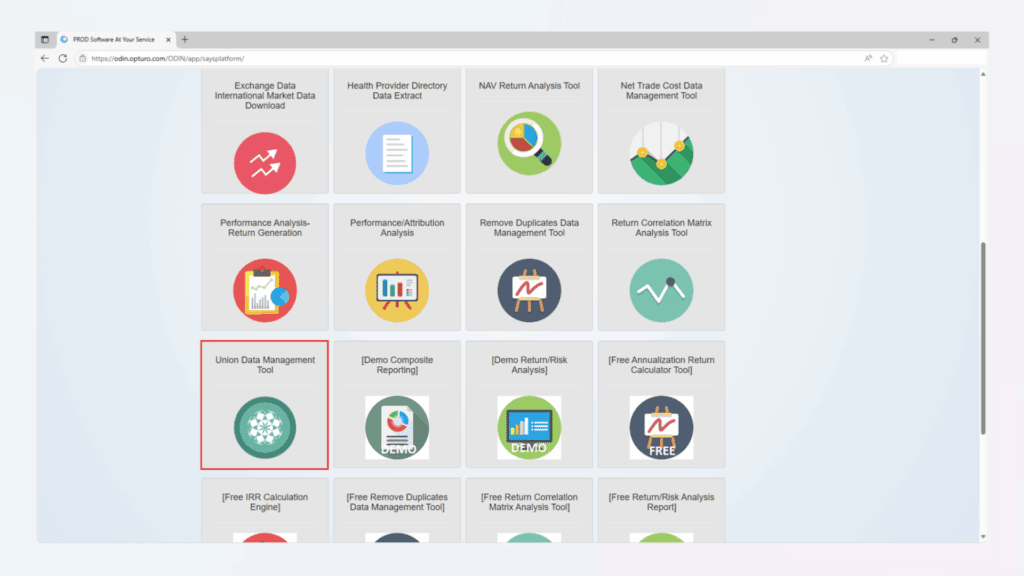Click the browser back arrow
This screenshot has height=576, width=1024.
click(45, 58)
